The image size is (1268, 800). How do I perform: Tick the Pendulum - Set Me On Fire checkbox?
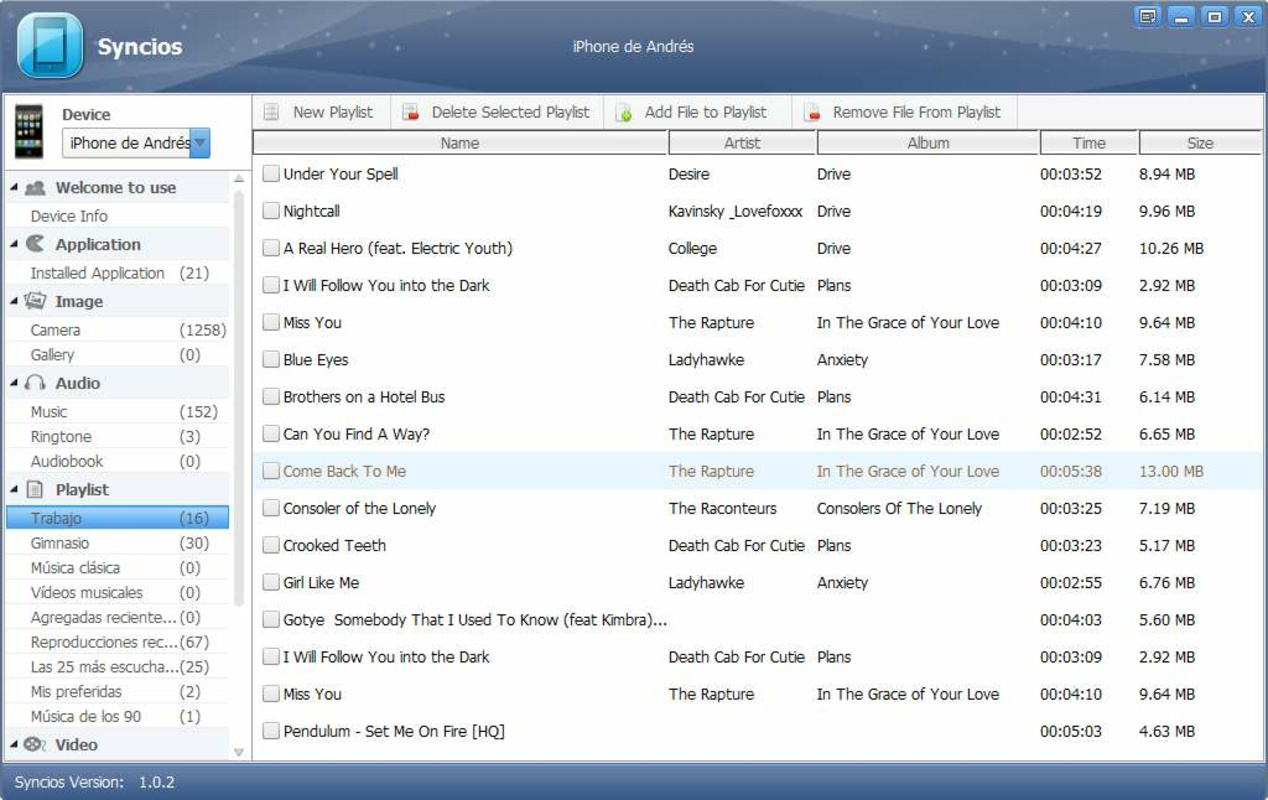click(x=271, y=731)
